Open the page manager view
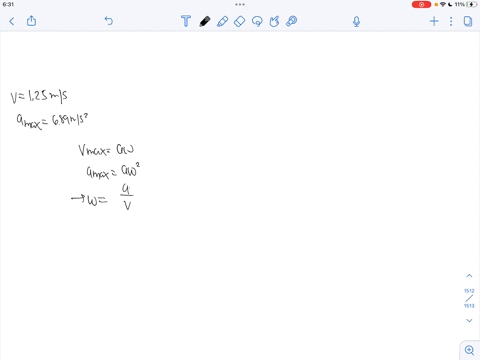The height and width of the screenshot is (360, 480). point(468,21)
